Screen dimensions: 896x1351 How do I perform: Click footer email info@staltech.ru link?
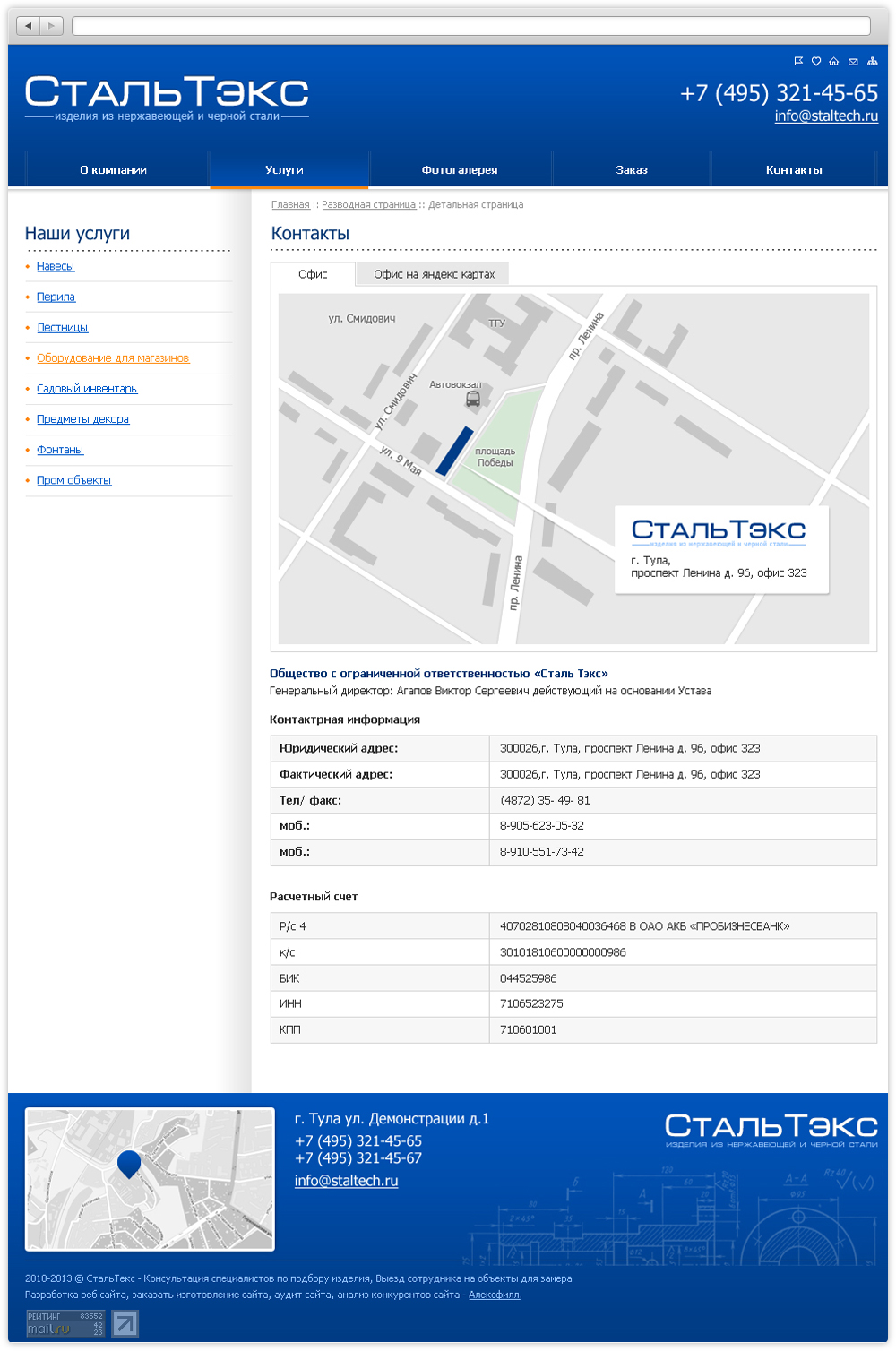click(347, 1181)
